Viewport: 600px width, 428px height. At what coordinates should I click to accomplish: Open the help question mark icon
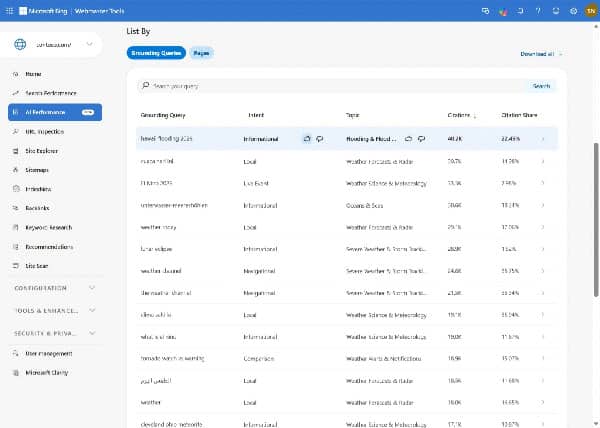click(538, 11)
